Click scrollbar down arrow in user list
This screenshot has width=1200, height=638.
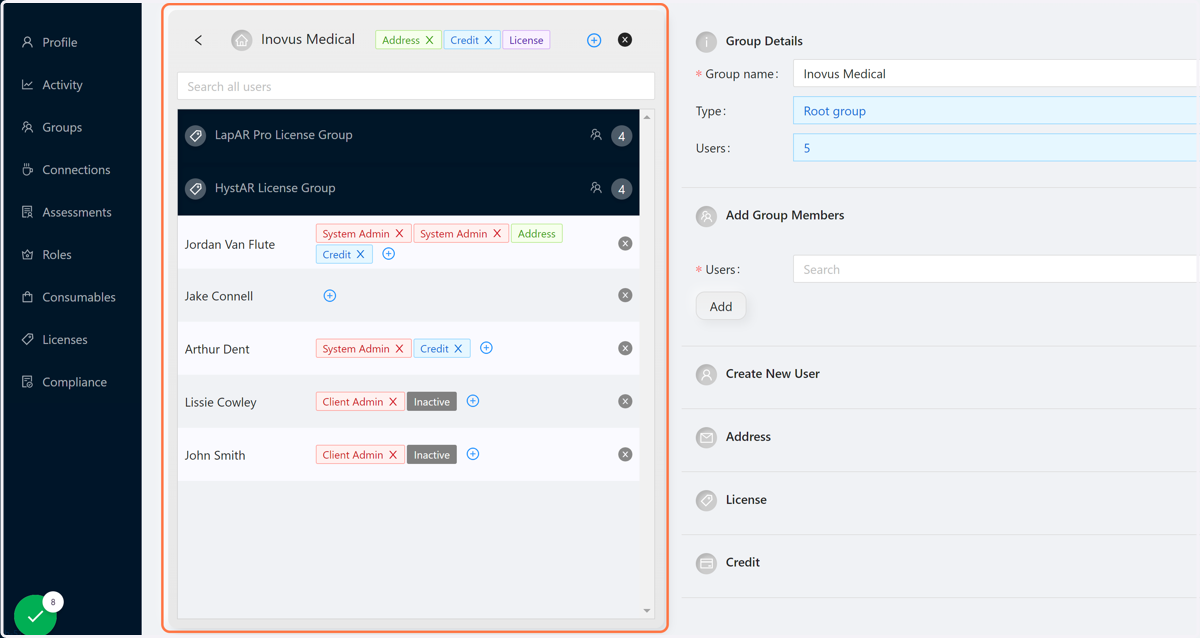647,611
